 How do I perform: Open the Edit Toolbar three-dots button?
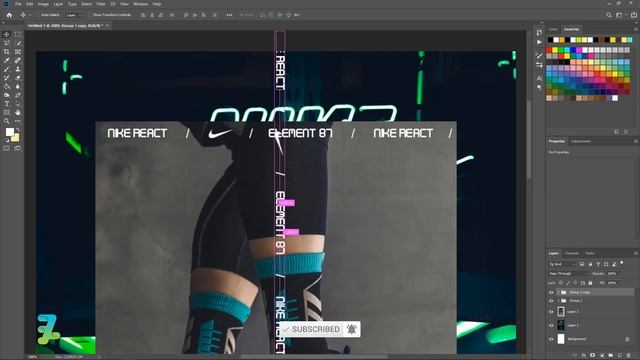[18, 121]
